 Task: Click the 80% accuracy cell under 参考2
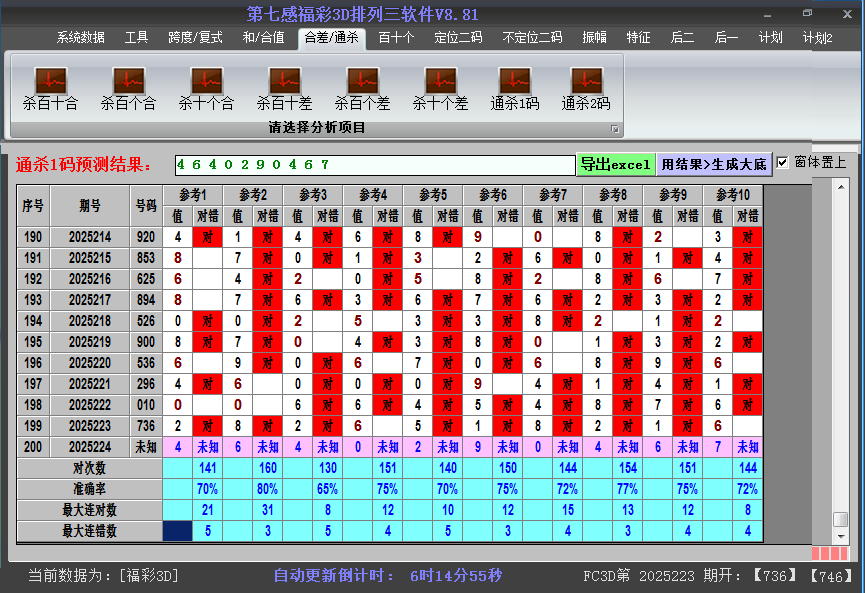(x=268, y=489)
